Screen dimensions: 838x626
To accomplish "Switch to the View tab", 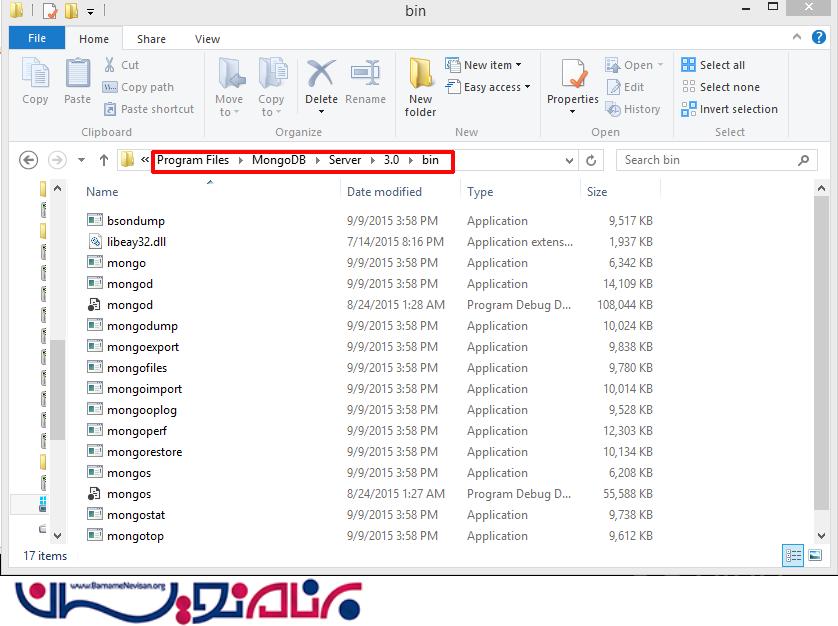I will (x=207, y=39).
